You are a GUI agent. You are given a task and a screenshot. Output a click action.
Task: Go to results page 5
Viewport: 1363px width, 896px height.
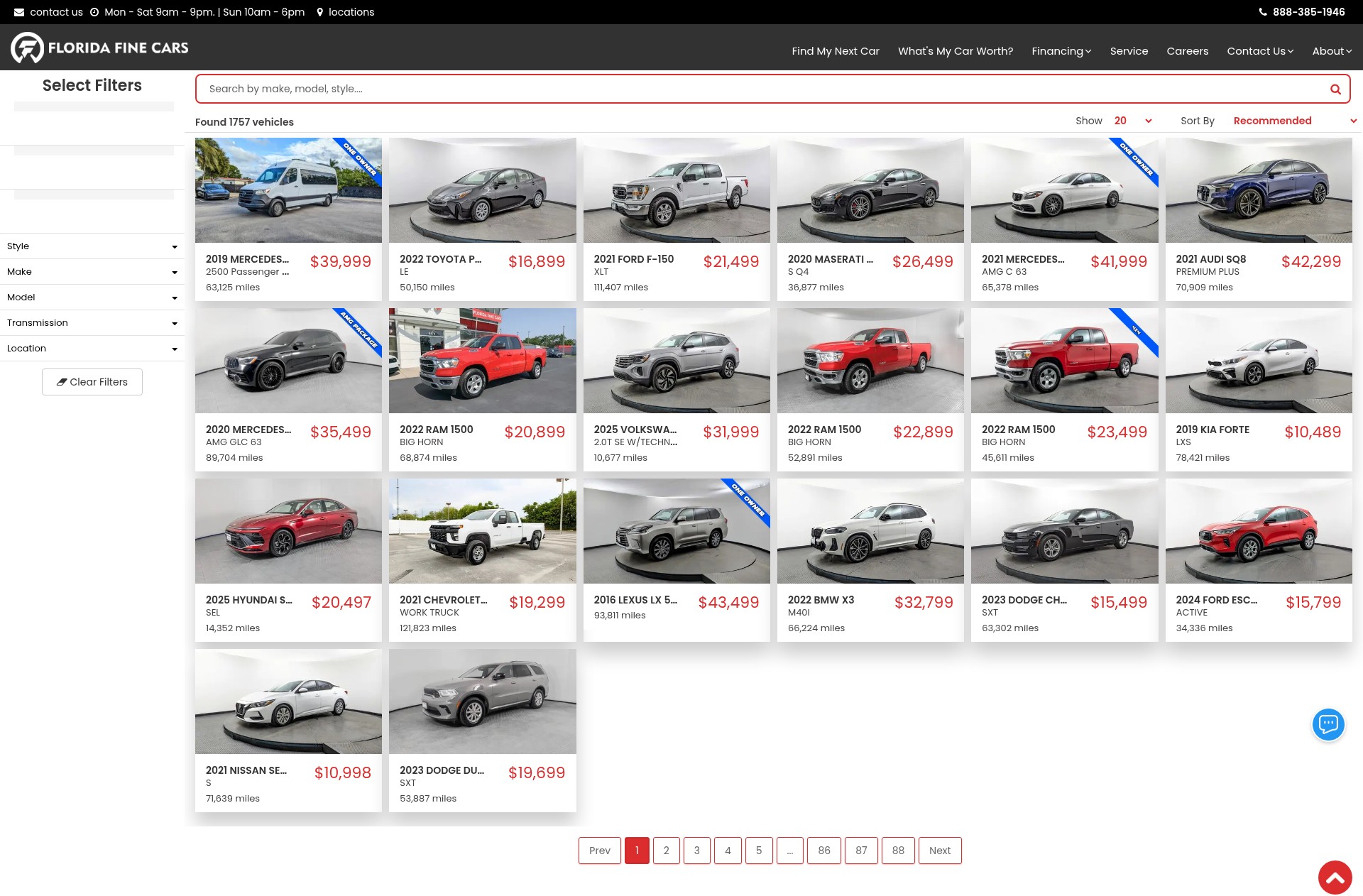759,851
